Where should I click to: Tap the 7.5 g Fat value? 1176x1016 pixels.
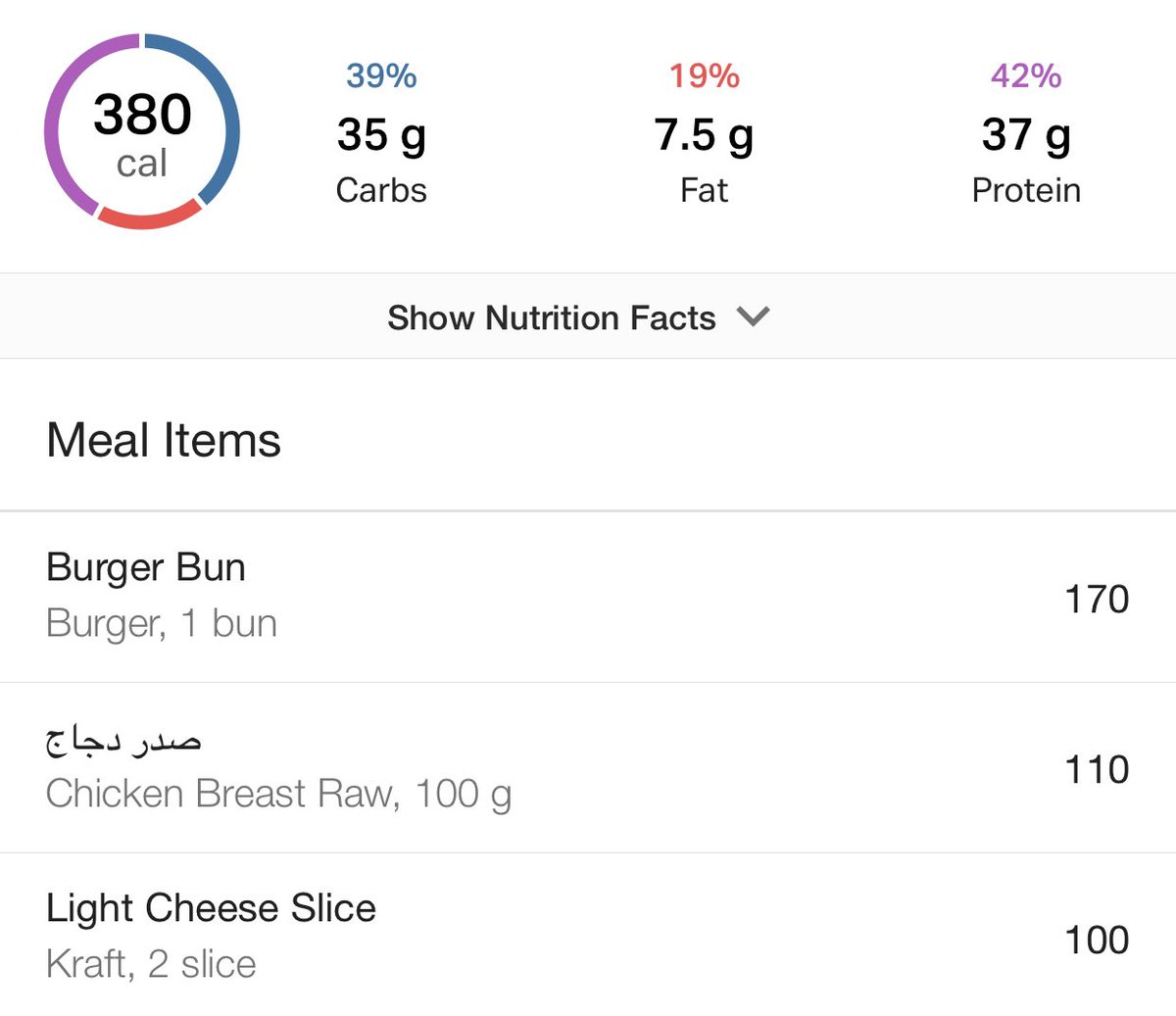pos(704,135)
